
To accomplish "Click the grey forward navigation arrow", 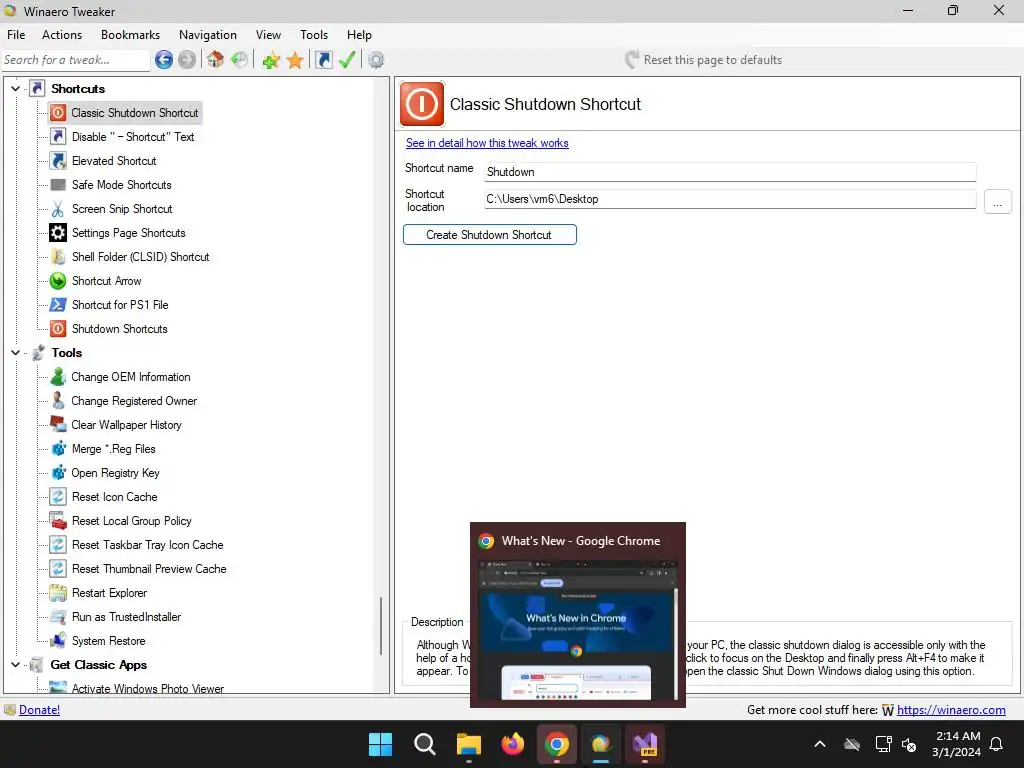I will tap(187, 60).
